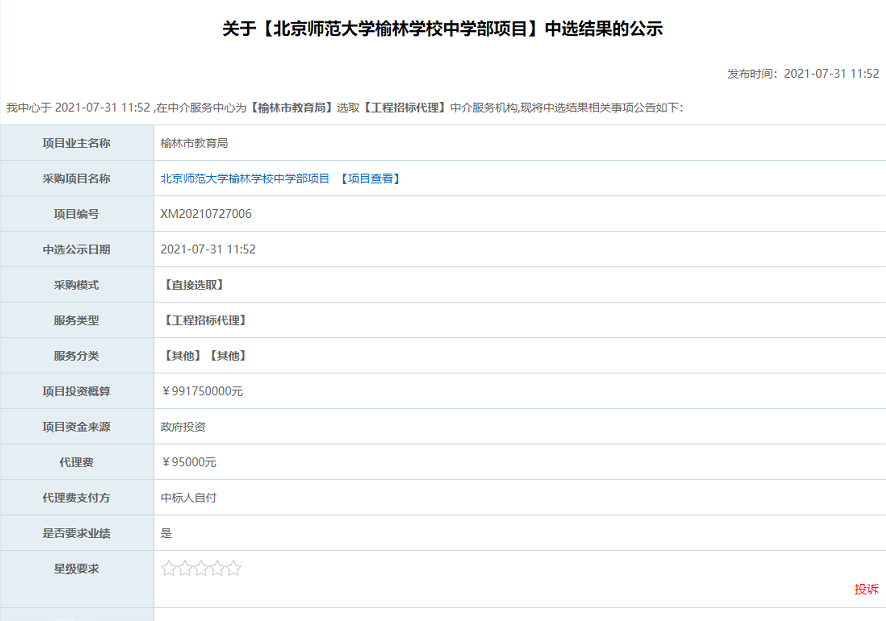Click the 发布时间: 2021-07-31 11:52 line
This screenshot has width=886, height=621.
coord(803,74)
